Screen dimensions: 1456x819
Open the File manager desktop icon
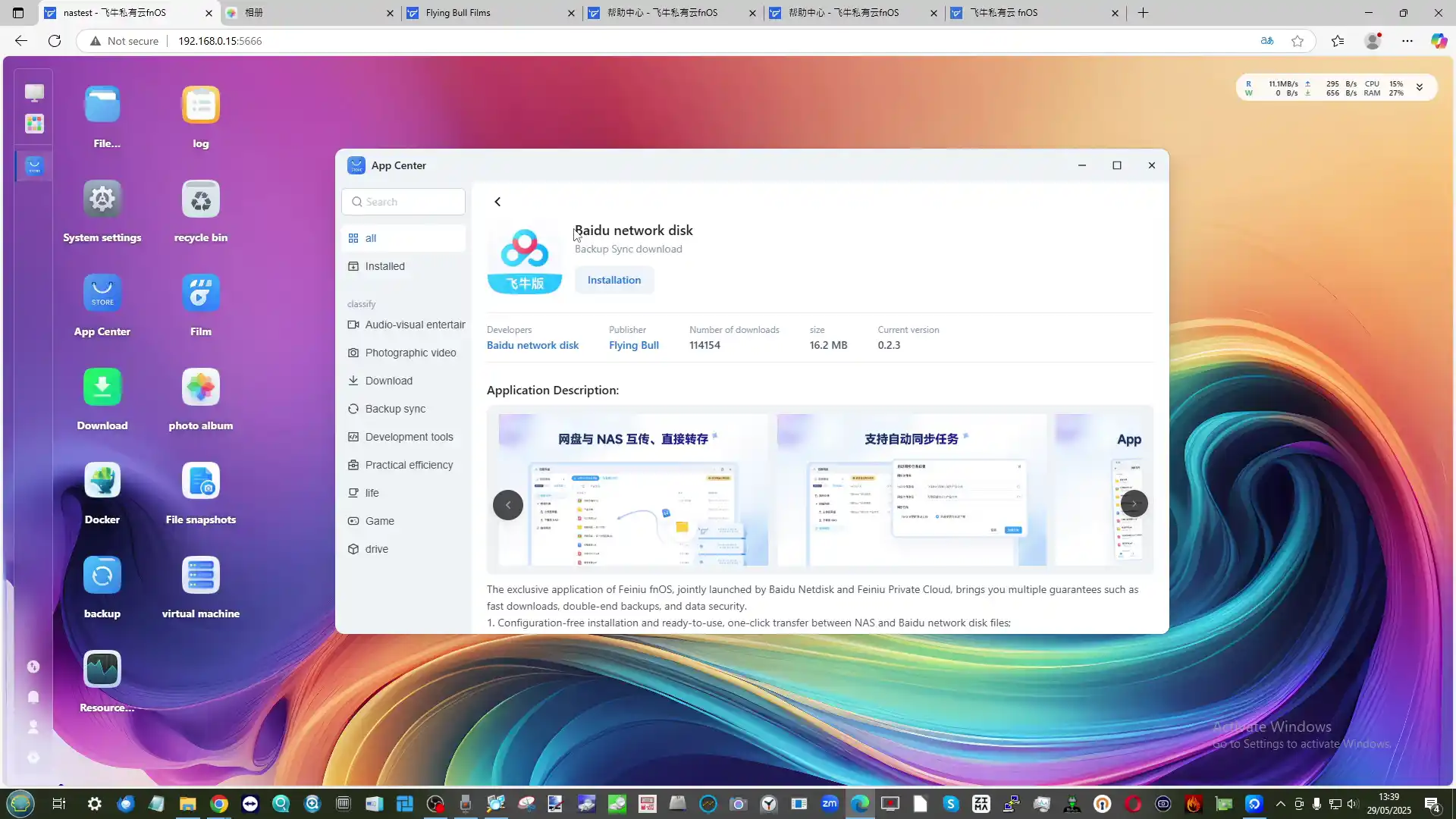pyautogui.click(x=102, y=105)
